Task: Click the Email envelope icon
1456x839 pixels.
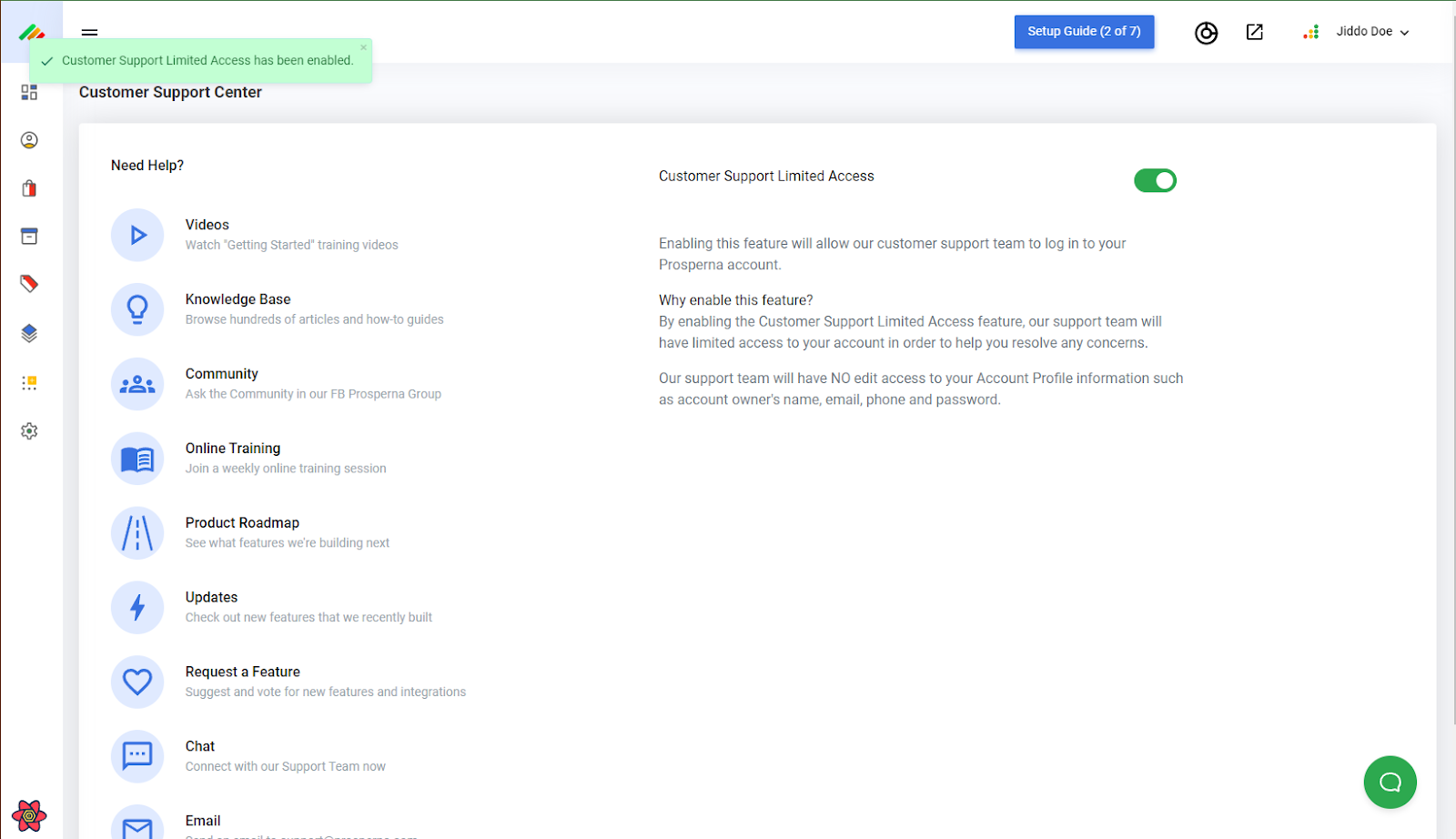Action: click(137, 823)
